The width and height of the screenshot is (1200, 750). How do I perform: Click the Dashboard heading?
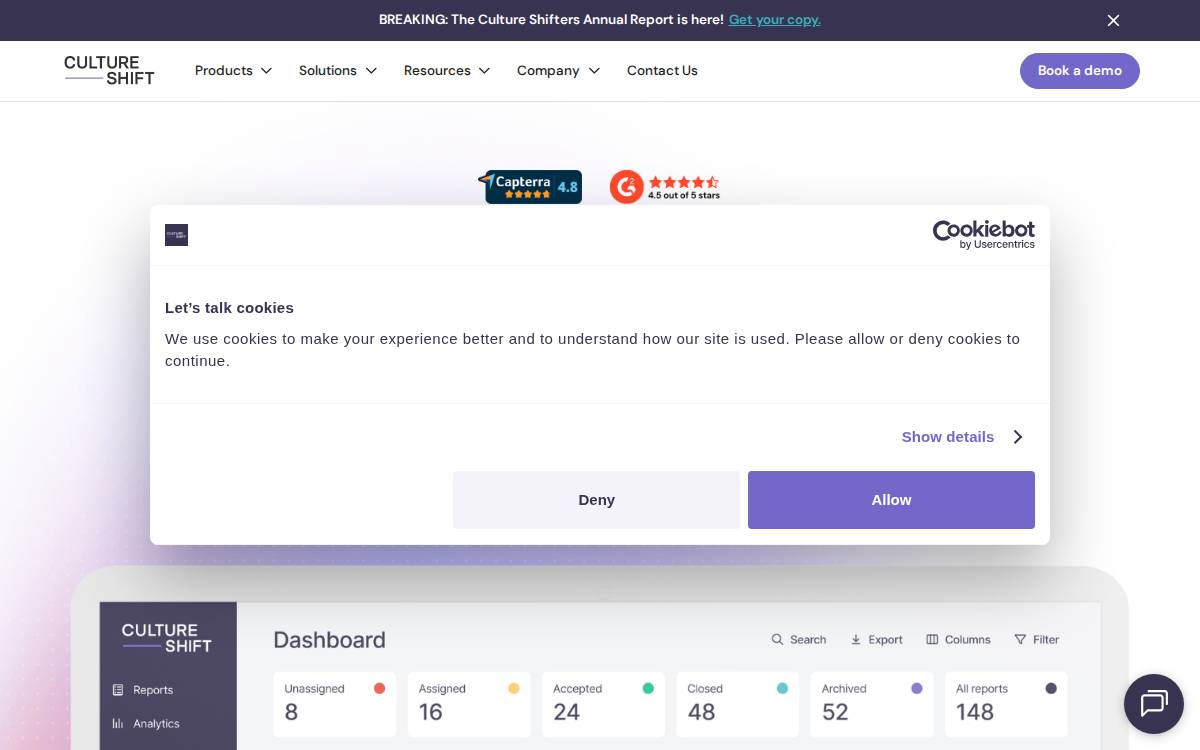click(x=329, y=640)
